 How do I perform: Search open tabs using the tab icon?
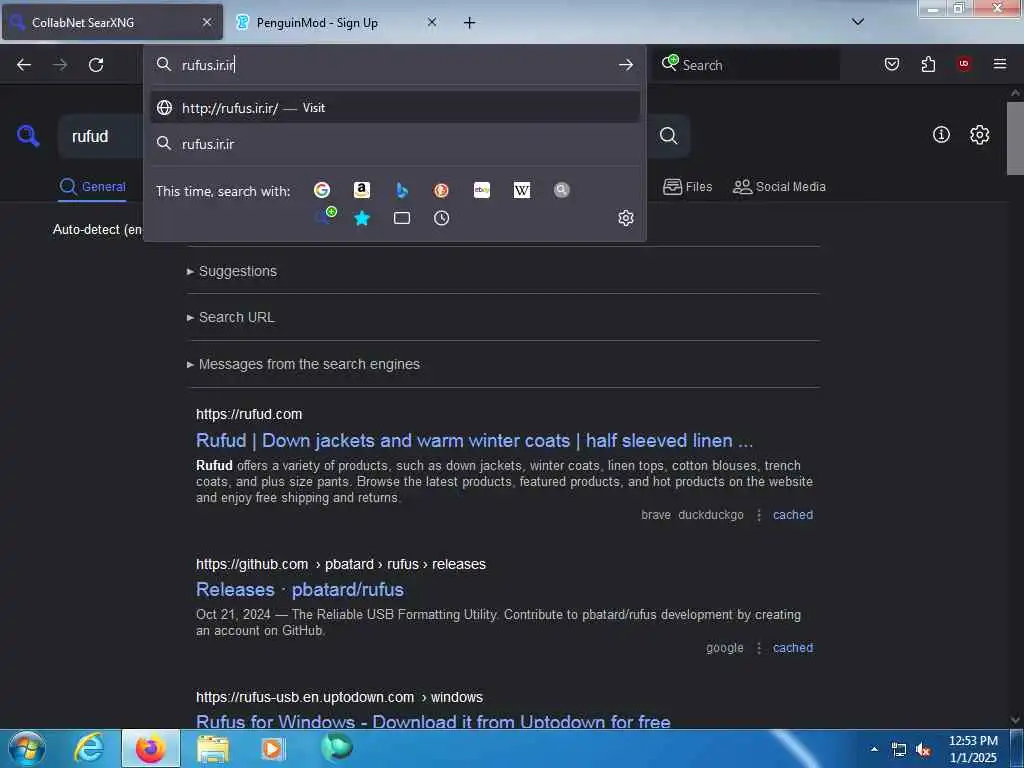click(402, 218)
